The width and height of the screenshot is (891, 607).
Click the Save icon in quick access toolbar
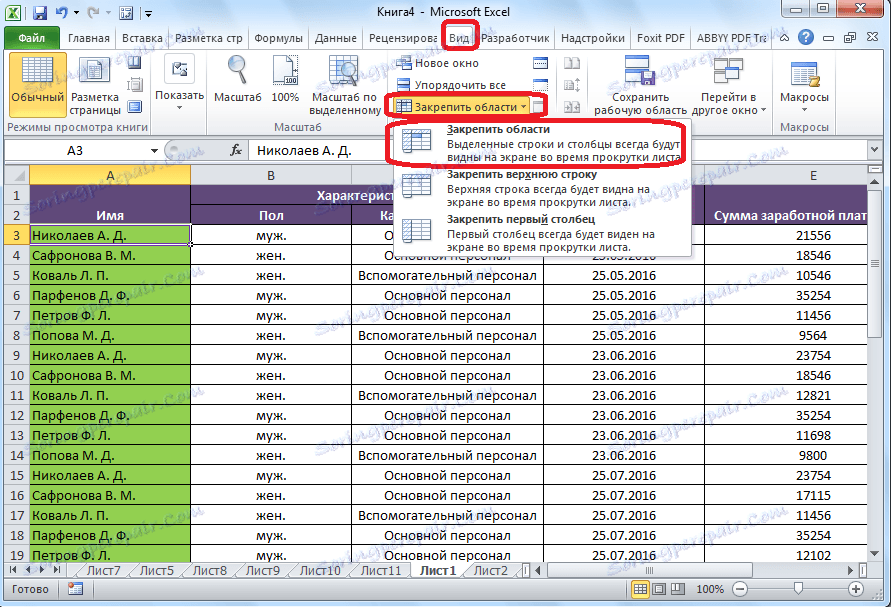click(x=40, y=14)
